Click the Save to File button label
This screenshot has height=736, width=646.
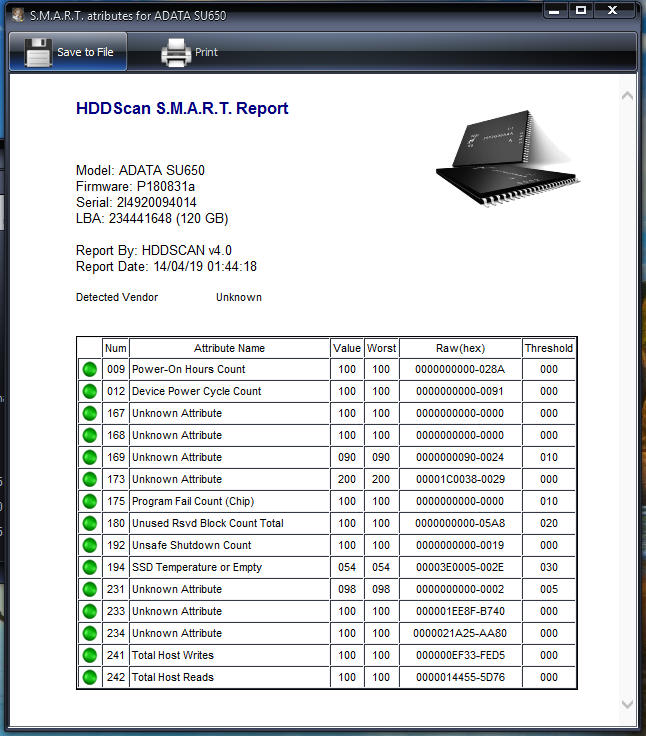(x=85, y=52)
